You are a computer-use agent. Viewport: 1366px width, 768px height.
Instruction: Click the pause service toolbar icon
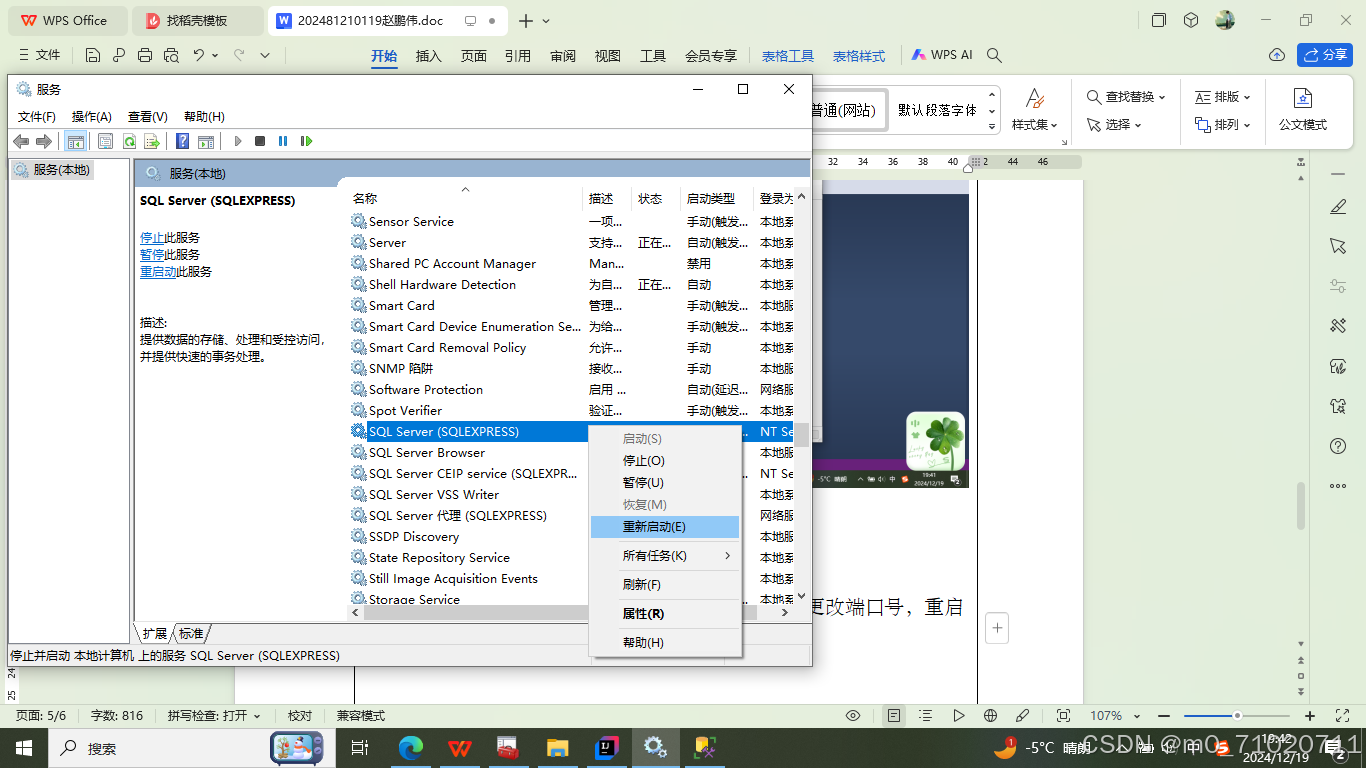pyautogui.click(x=283, y=141)
